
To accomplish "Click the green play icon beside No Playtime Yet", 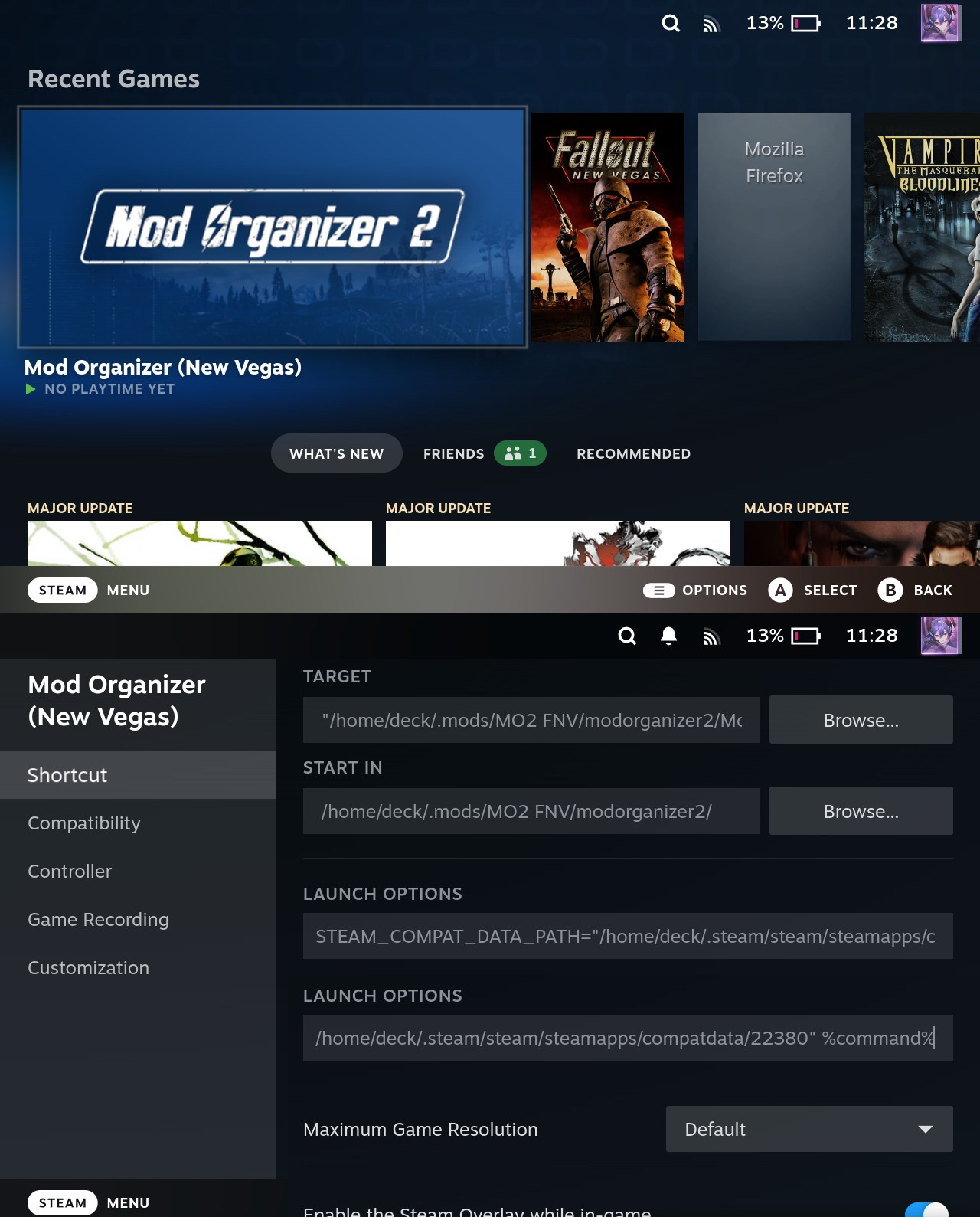I will click(31, 389).
